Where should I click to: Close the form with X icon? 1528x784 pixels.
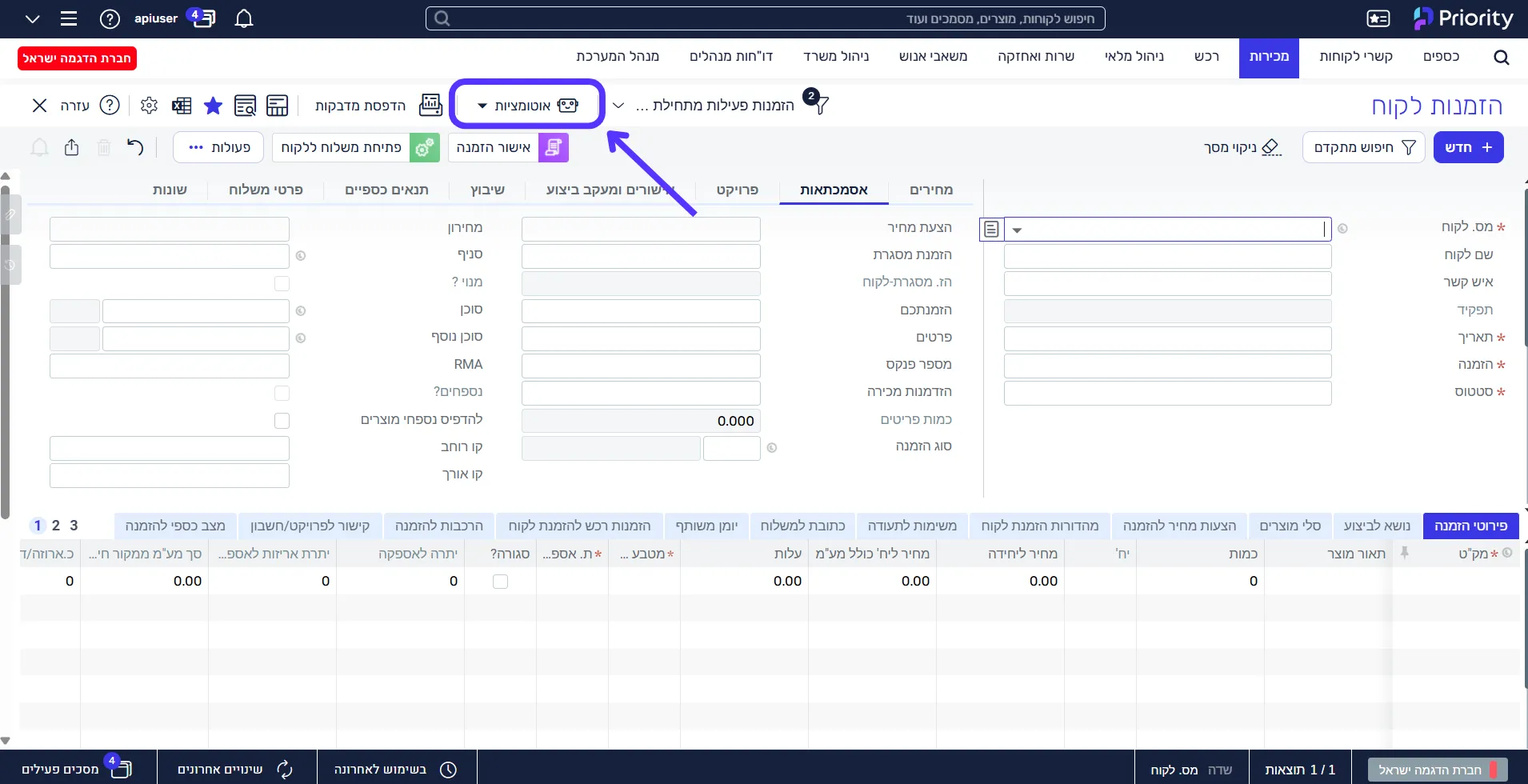(39, 106)
